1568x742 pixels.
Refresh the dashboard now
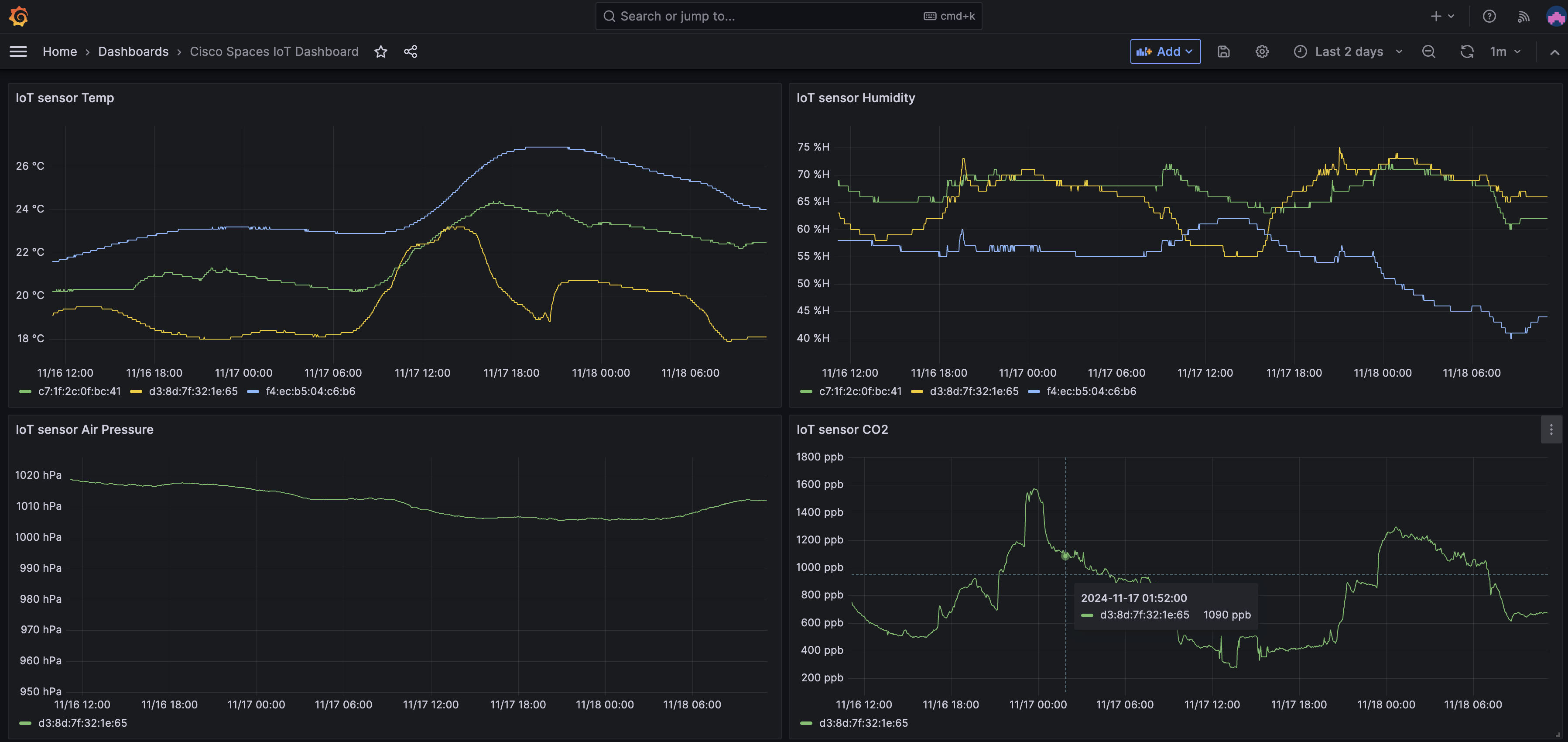tap(1467, 52)
